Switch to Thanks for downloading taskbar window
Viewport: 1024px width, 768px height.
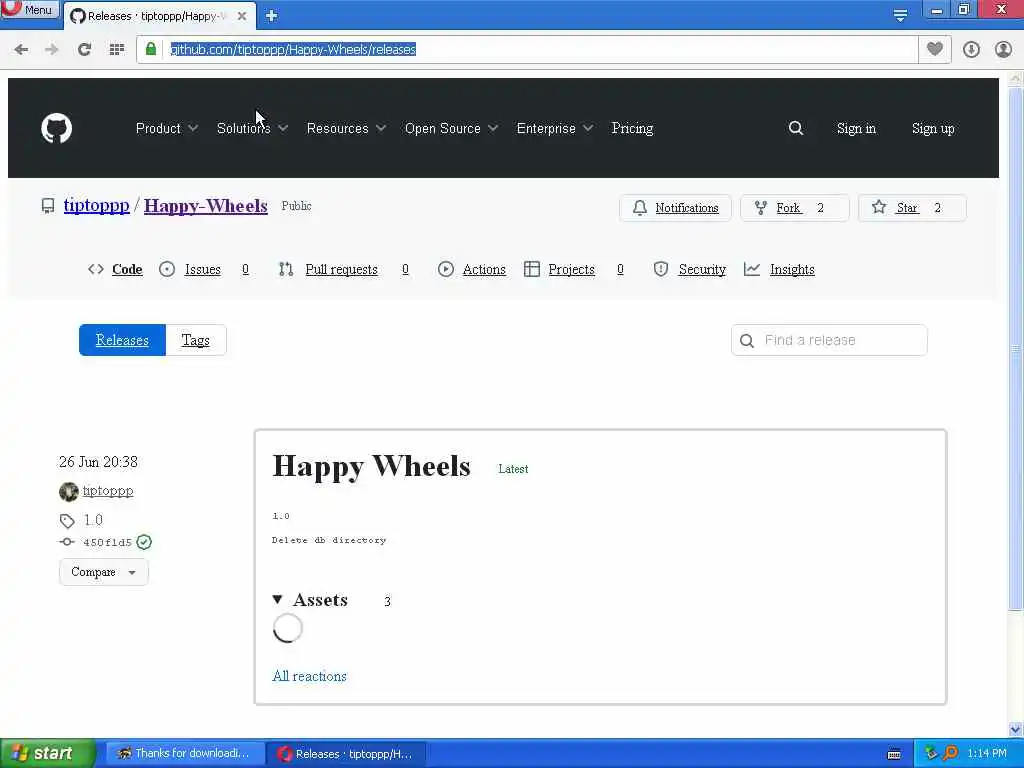pyautogui.click(x=185, y=754)
